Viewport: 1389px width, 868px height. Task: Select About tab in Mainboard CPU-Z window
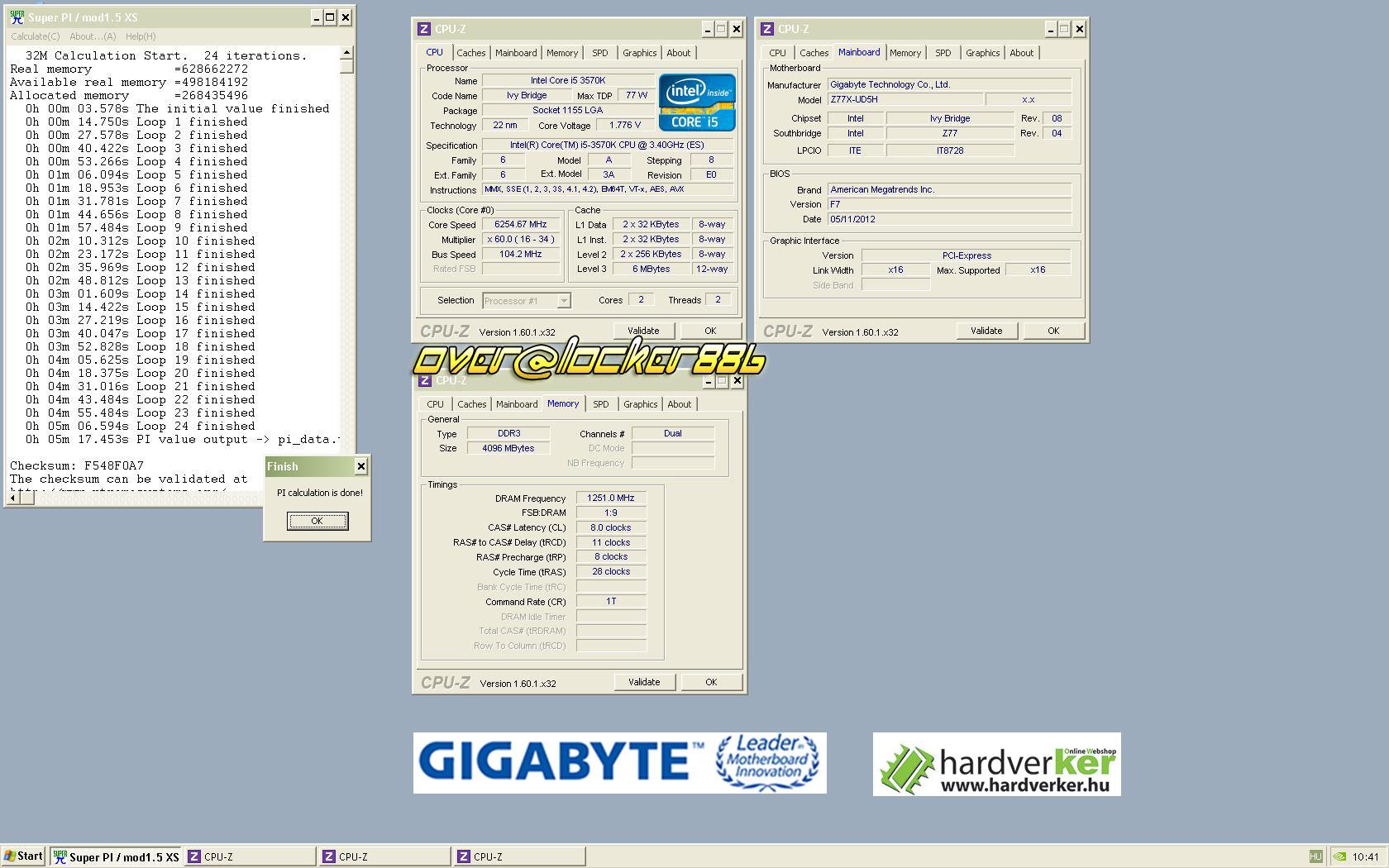point(1022,53)
